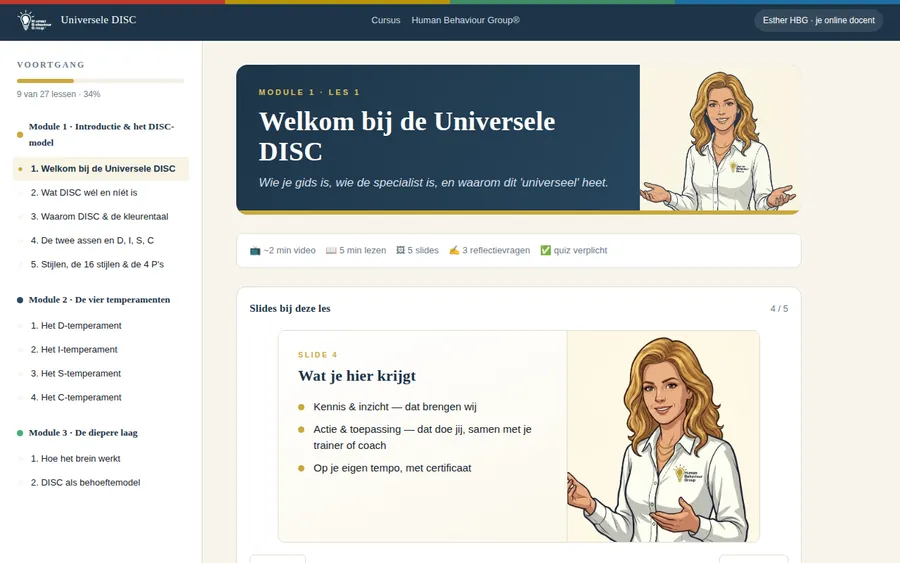Open the Universele DISC home title
The width and height of the screenshot is (900, 563).
point(98,20)
